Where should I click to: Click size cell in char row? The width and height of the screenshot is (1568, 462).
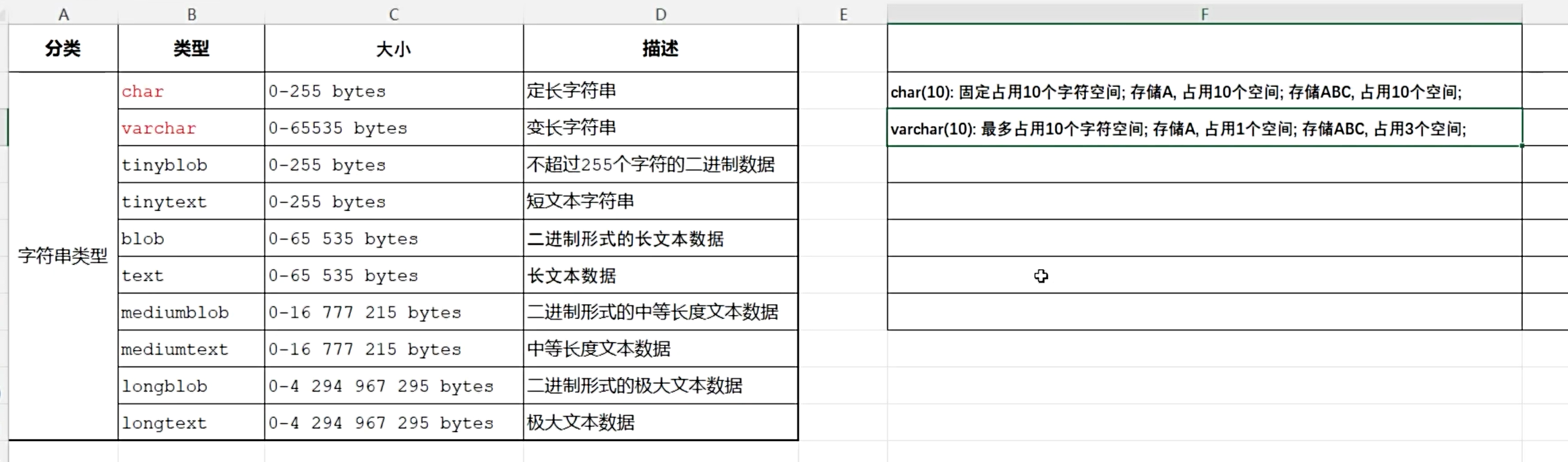coord(394,90)
